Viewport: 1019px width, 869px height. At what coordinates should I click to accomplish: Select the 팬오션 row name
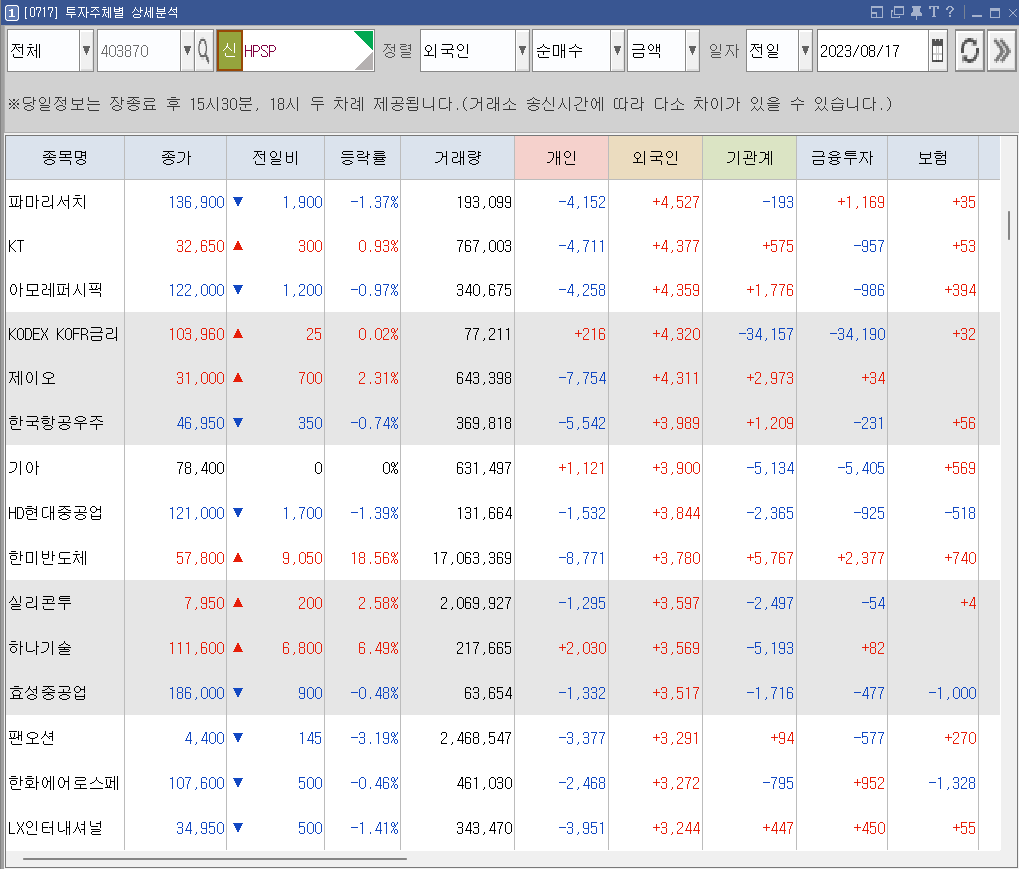tap(31, 738)
